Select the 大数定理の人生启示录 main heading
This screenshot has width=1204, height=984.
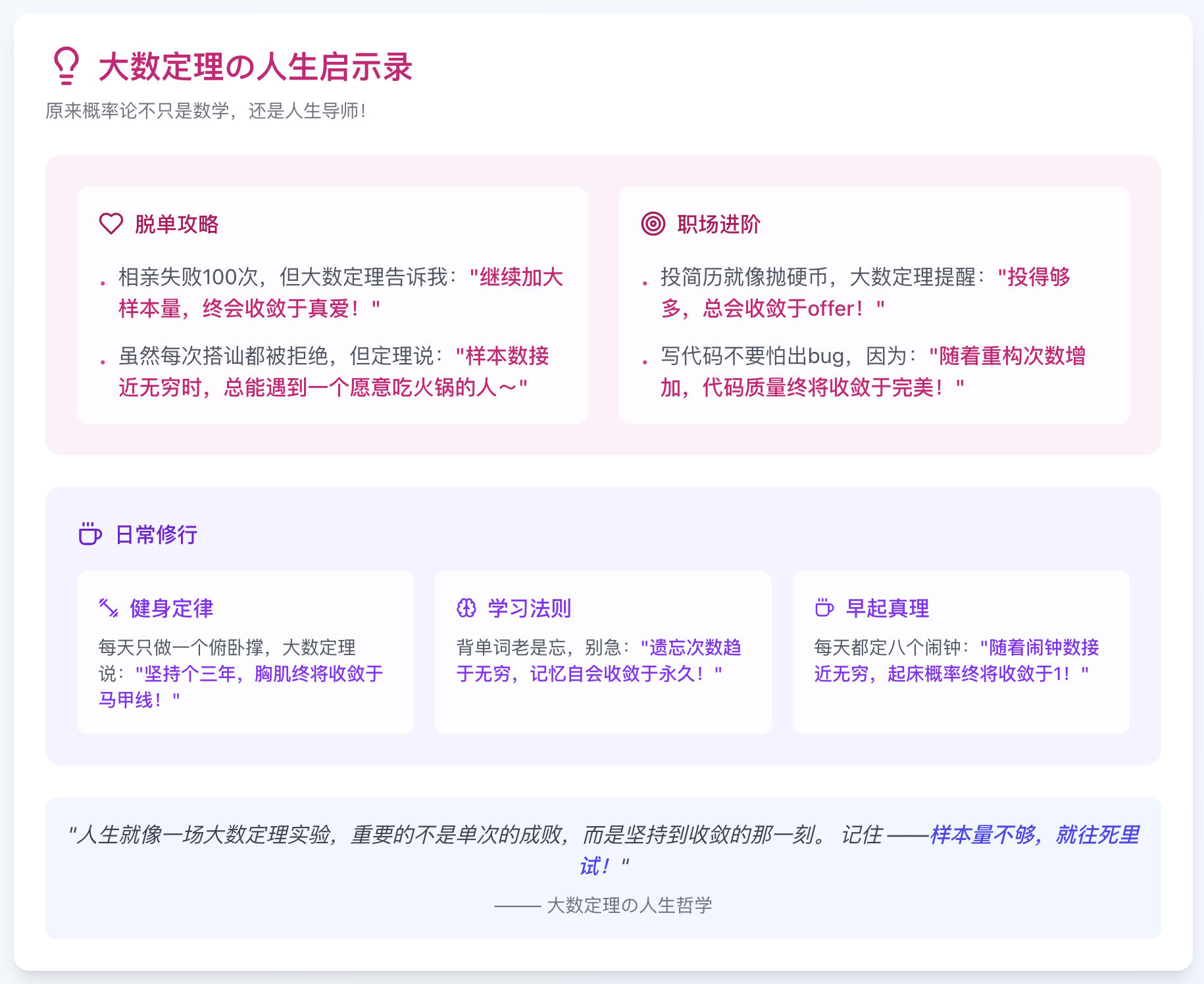click(255, 67)
